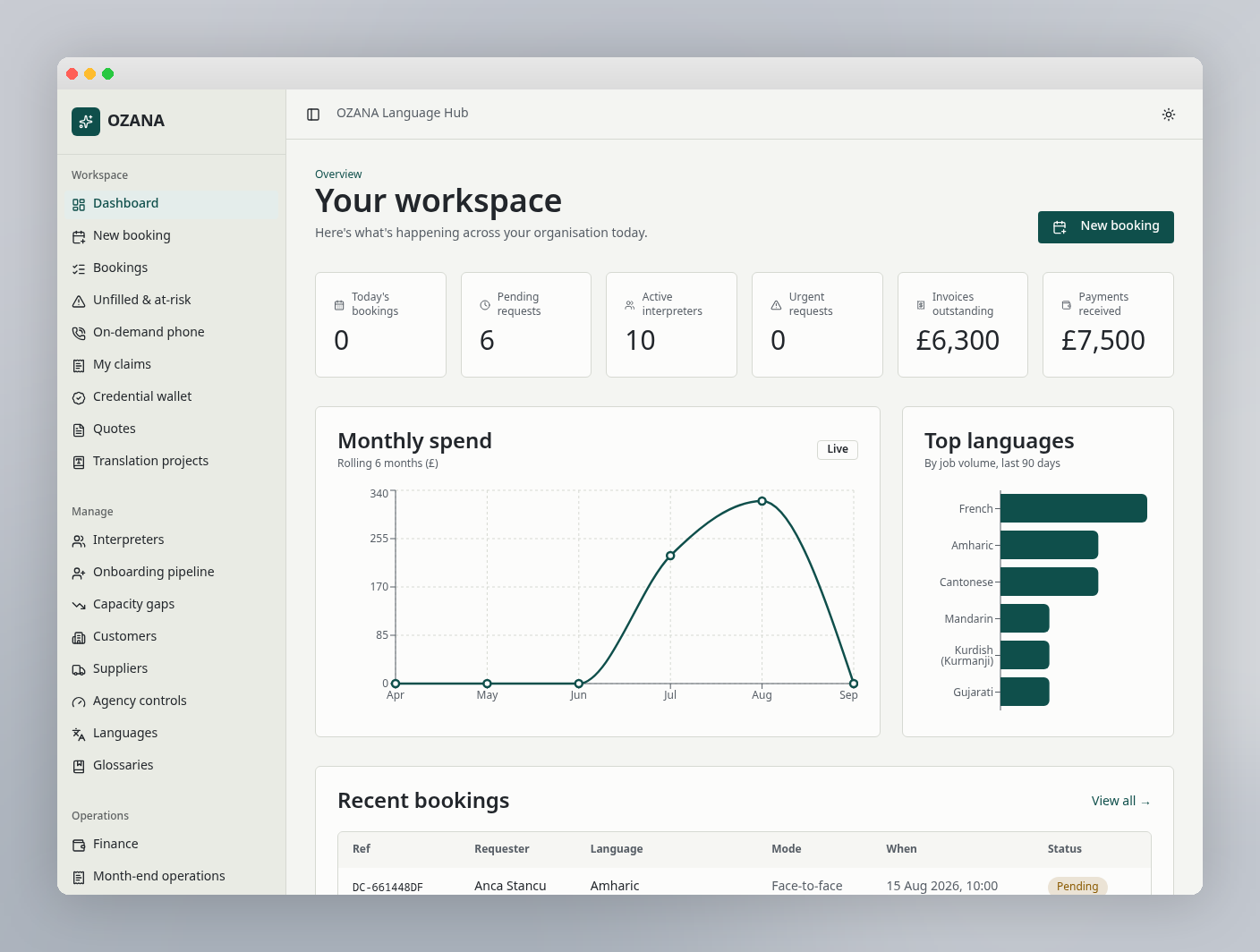Image resolution: width=1260 pixels, height=952 pixels.
Task: Click the Finance wallet icon
Action: (x=79, y=846)
